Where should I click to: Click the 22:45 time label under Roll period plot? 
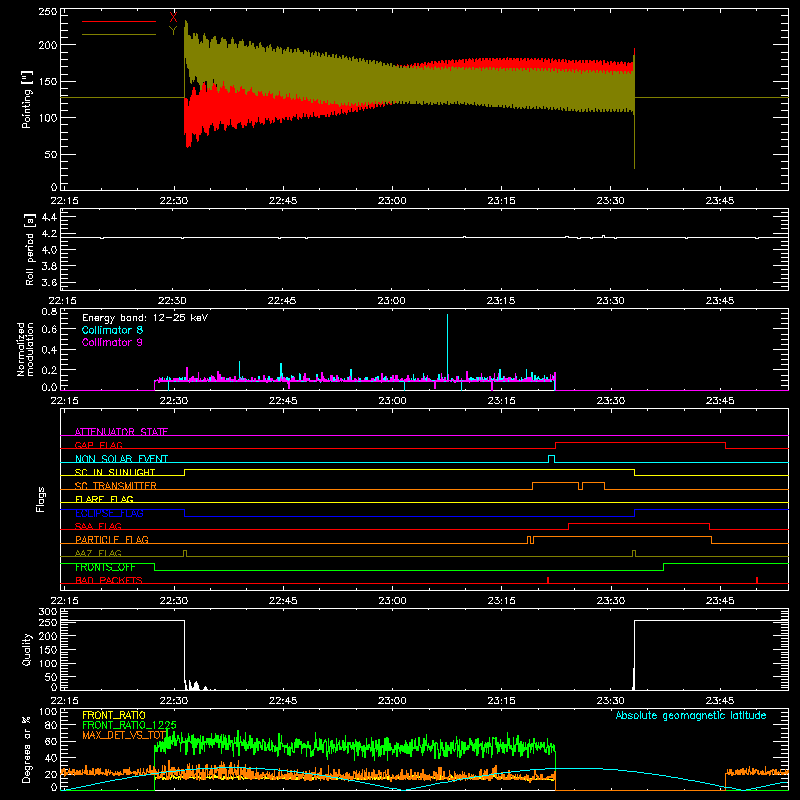(x=282, y=301)
